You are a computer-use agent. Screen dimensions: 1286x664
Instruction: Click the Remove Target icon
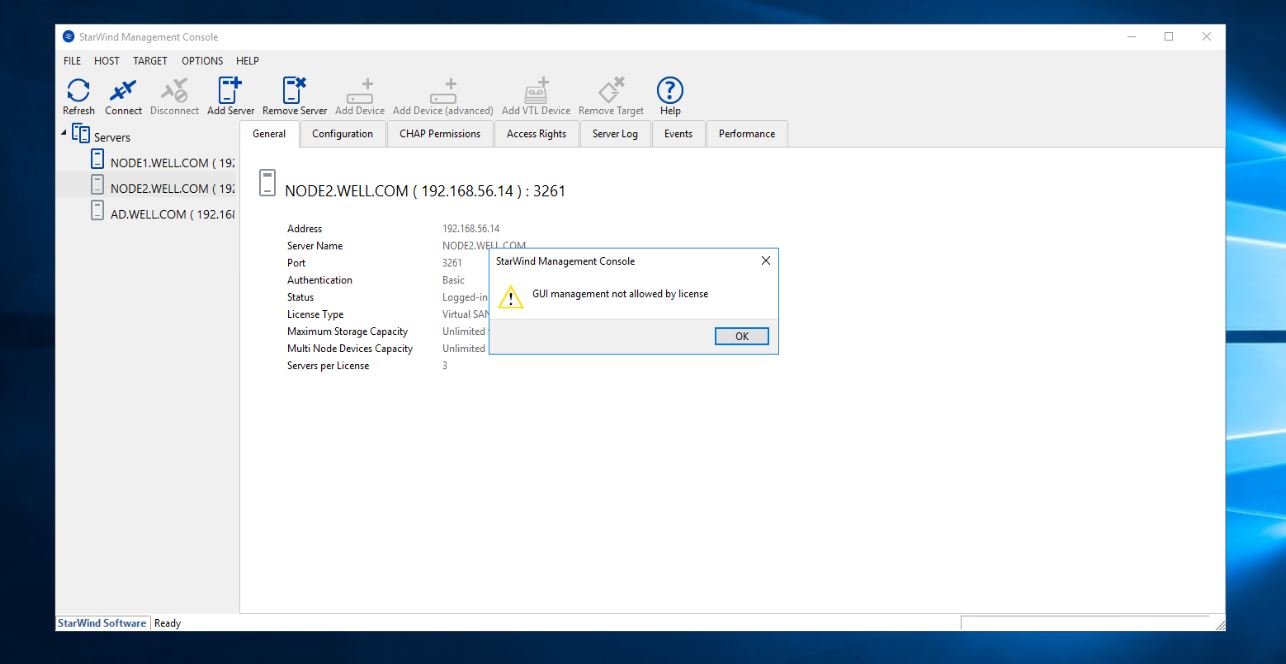(x=611, y=91)
